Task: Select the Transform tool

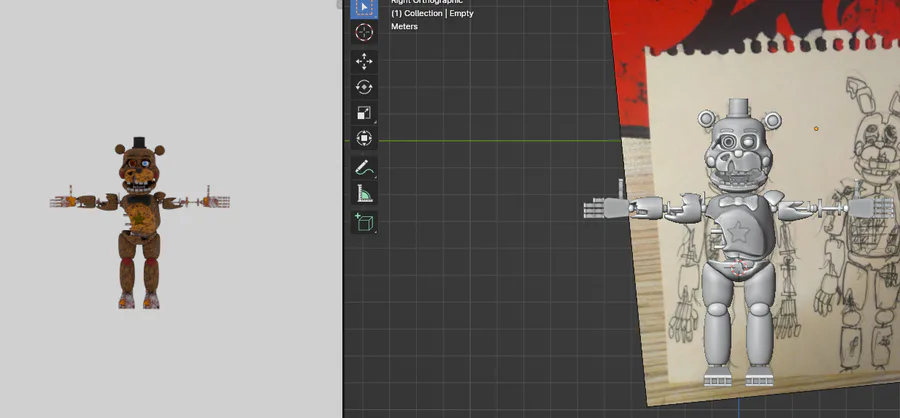Action: point(364,138)
